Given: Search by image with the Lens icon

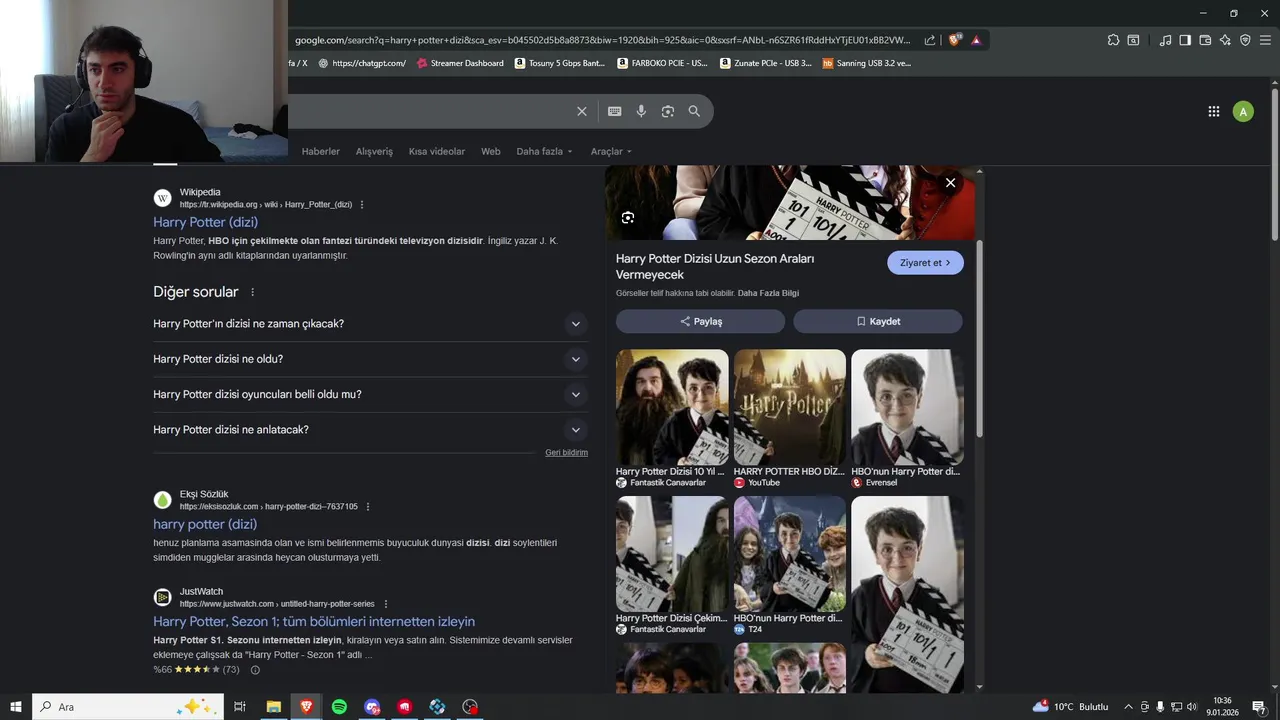Looking at the screenshot, I should [x=668, y=111].
